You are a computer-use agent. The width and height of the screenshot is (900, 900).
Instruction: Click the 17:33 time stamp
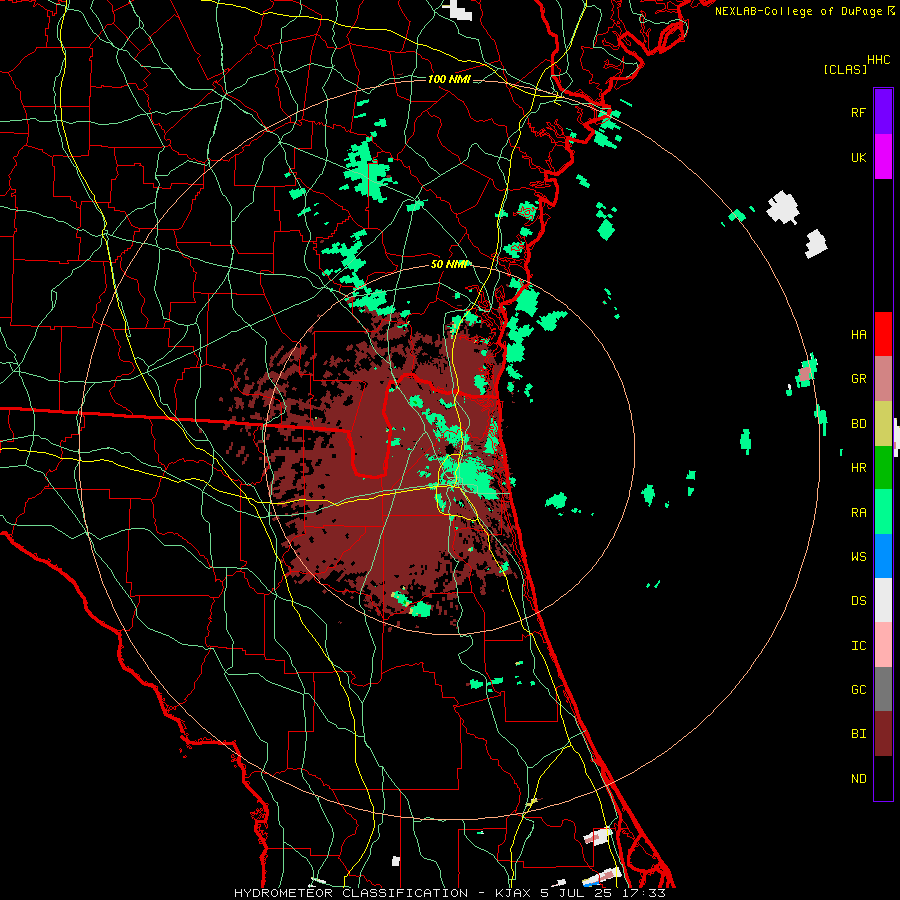click(643, 893)
